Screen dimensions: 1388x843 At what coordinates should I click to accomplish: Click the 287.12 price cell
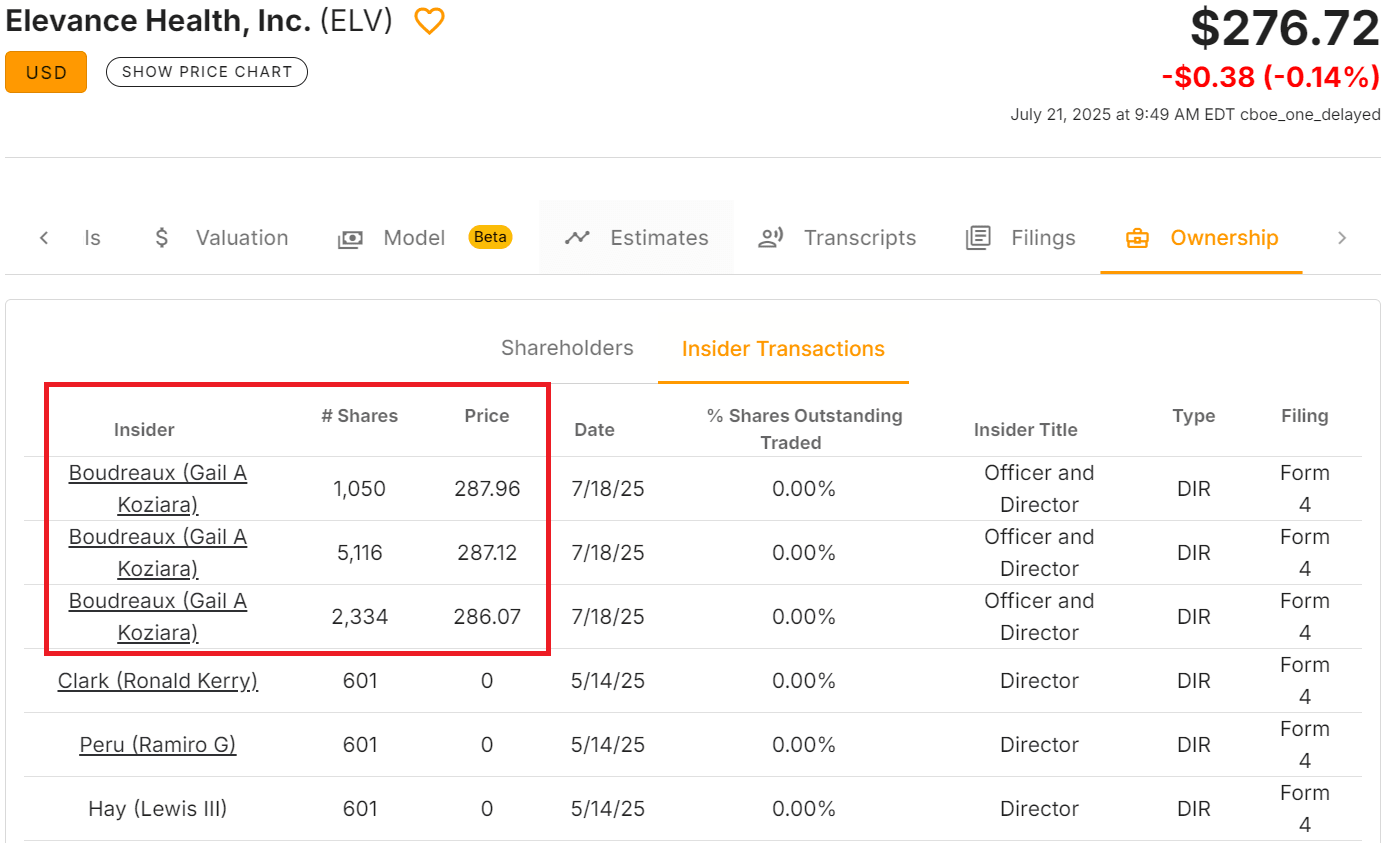click(x=487, y=553)
